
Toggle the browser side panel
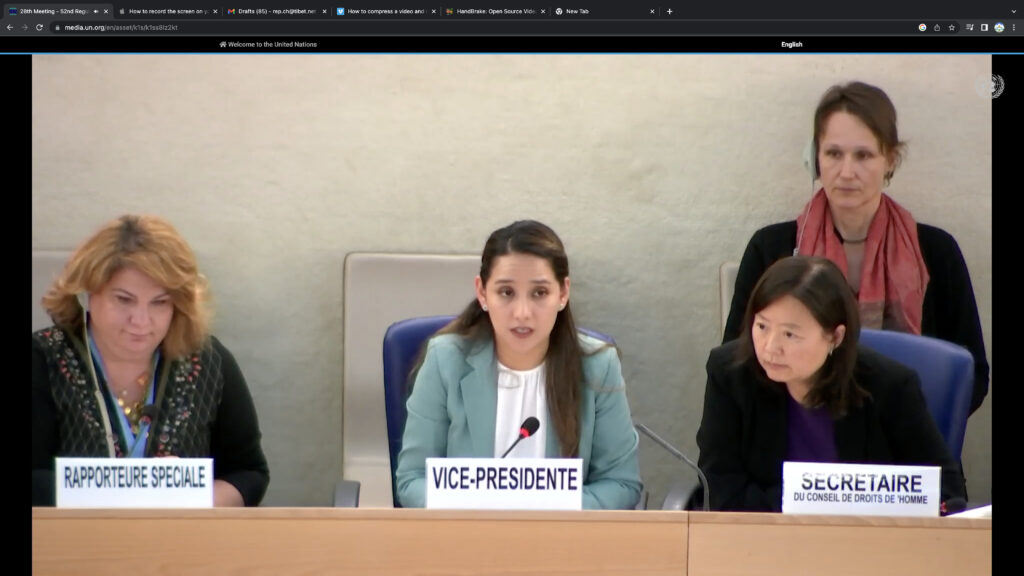tap(984, 27)
